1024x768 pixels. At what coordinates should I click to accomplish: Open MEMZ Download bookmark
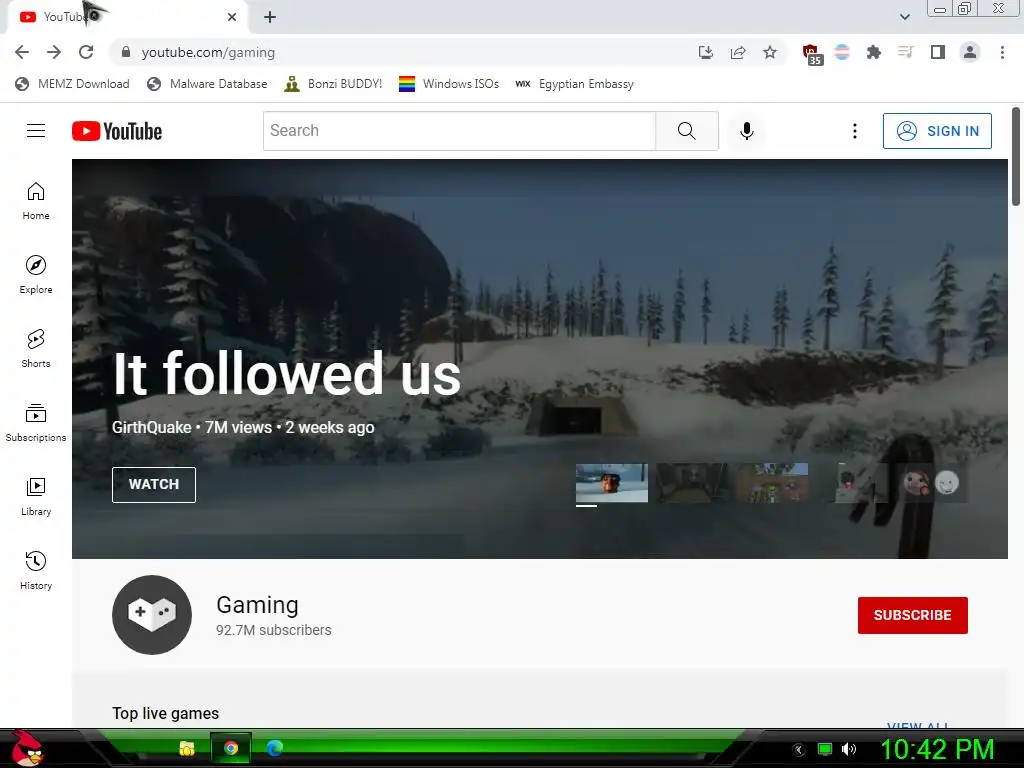pos(72,84)
